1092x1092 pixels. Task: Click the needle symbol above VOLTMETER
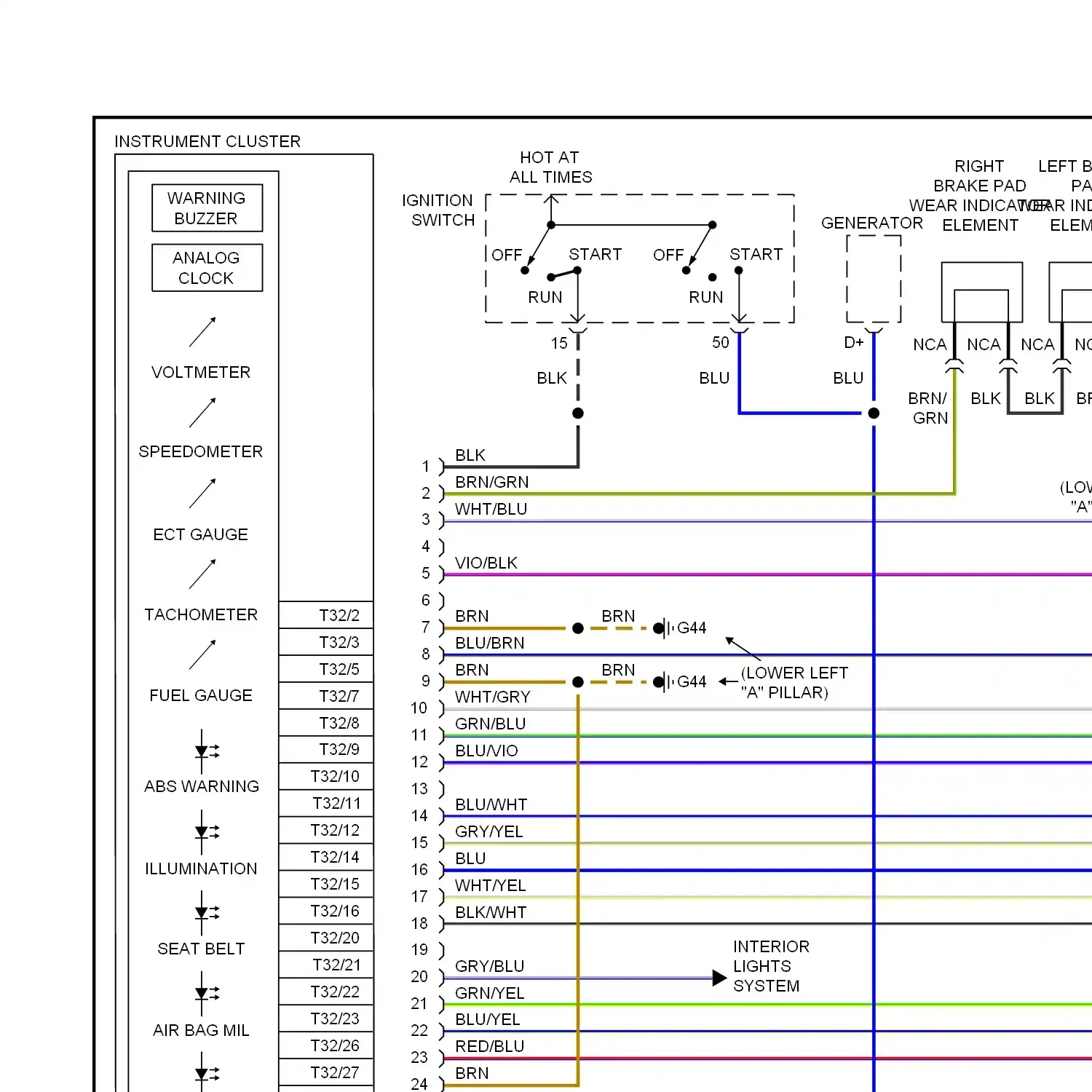202,332
